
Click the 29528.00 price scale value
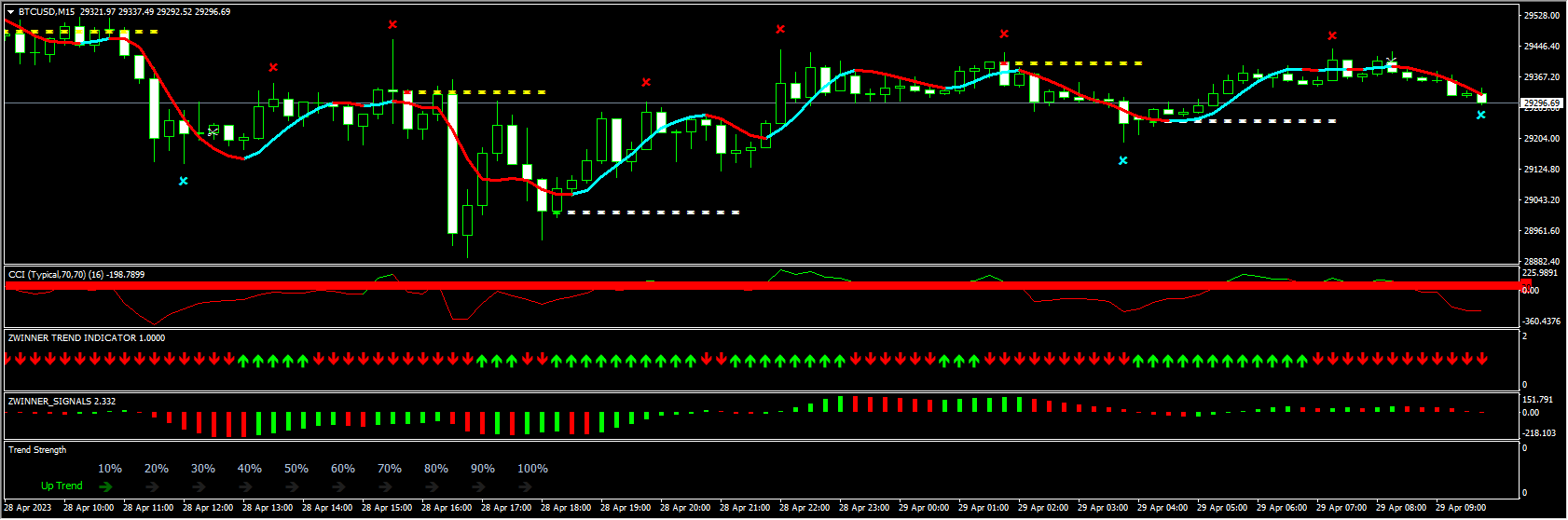pyautogui.click(x=1542, y=16)
